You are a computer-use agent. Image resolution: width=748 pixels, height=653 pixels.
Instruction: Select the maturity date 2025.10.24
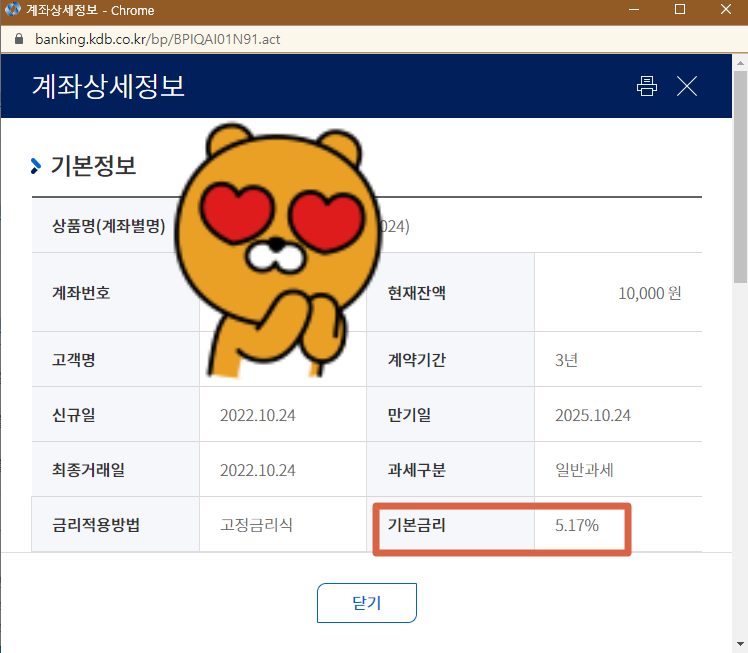(x=593, y=415)
